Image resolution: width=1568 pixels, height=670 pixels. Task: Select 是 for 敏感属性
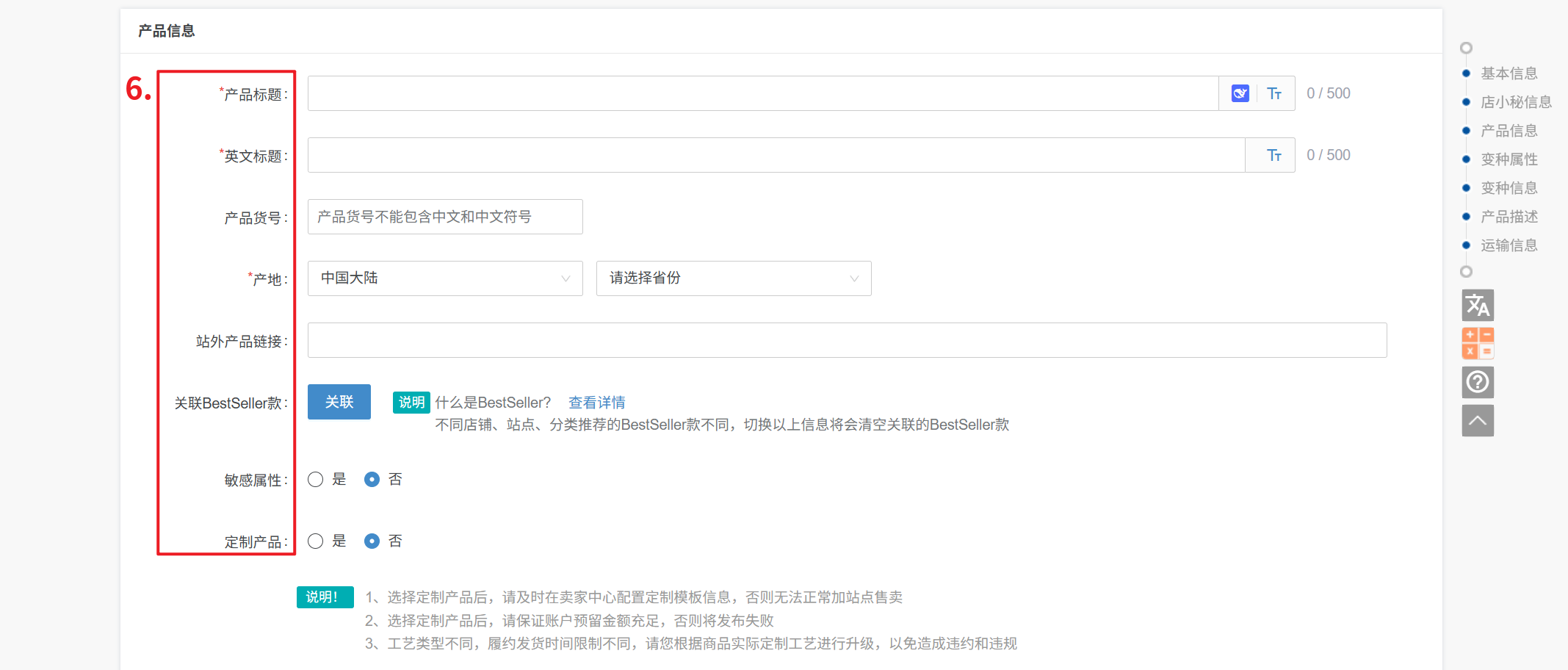(x=316, y=480)
